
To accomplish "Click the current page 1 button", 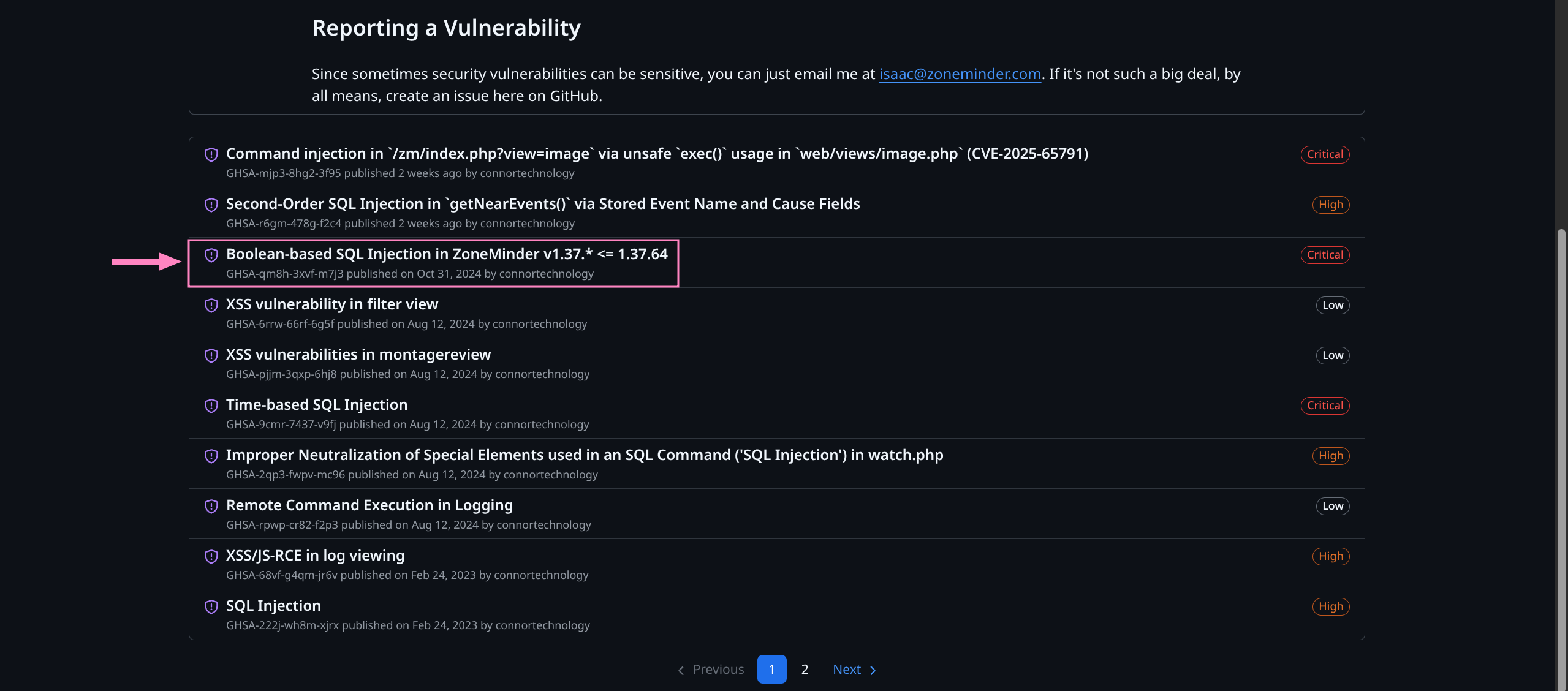I will point(771,670).
